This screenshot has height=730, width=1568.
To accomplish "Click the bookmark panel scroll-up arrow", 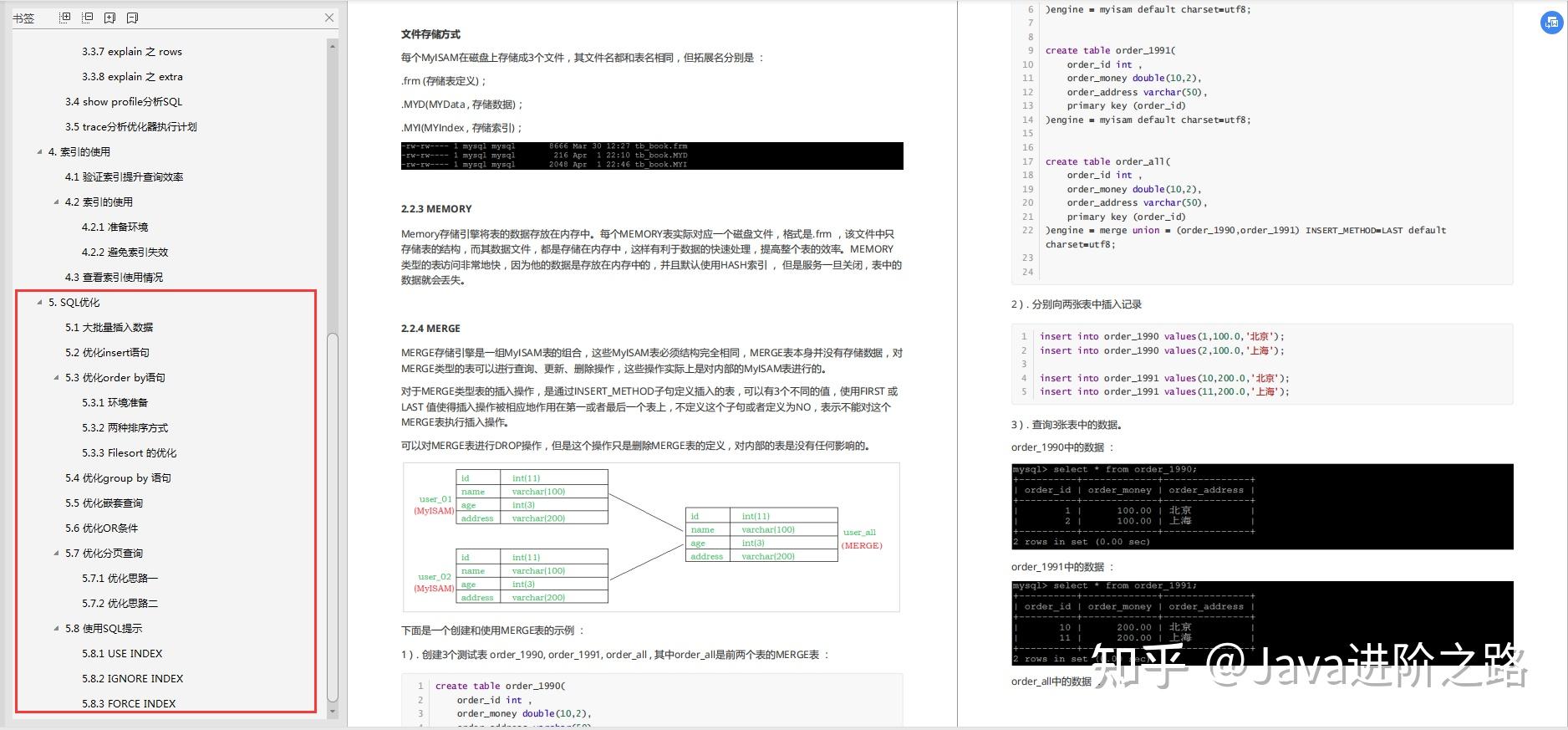I will pyautogui.click(x=333, y=47).
